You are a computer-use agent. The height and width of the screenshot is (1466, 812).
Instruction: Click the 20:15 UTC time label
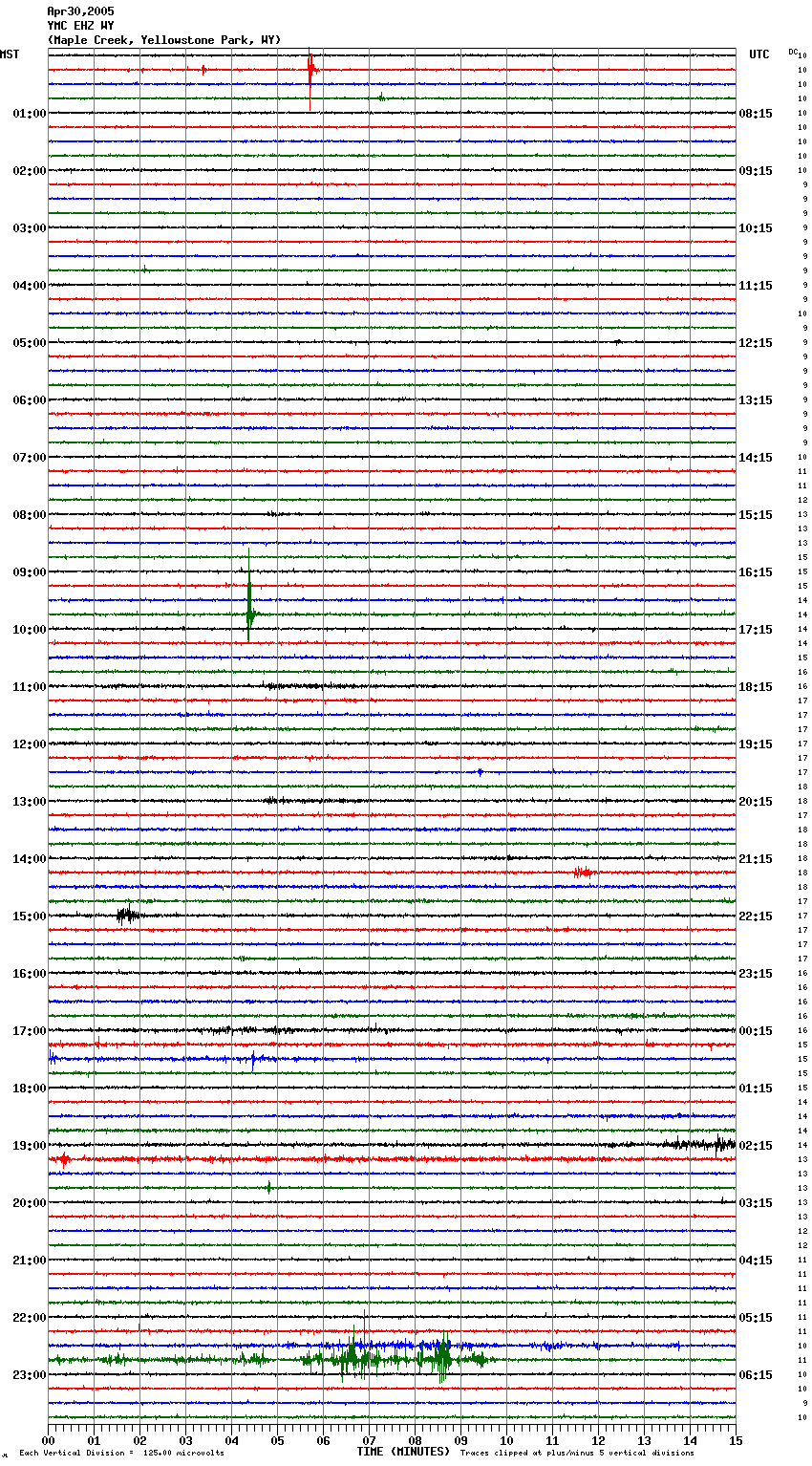click(x=756, y=802)
